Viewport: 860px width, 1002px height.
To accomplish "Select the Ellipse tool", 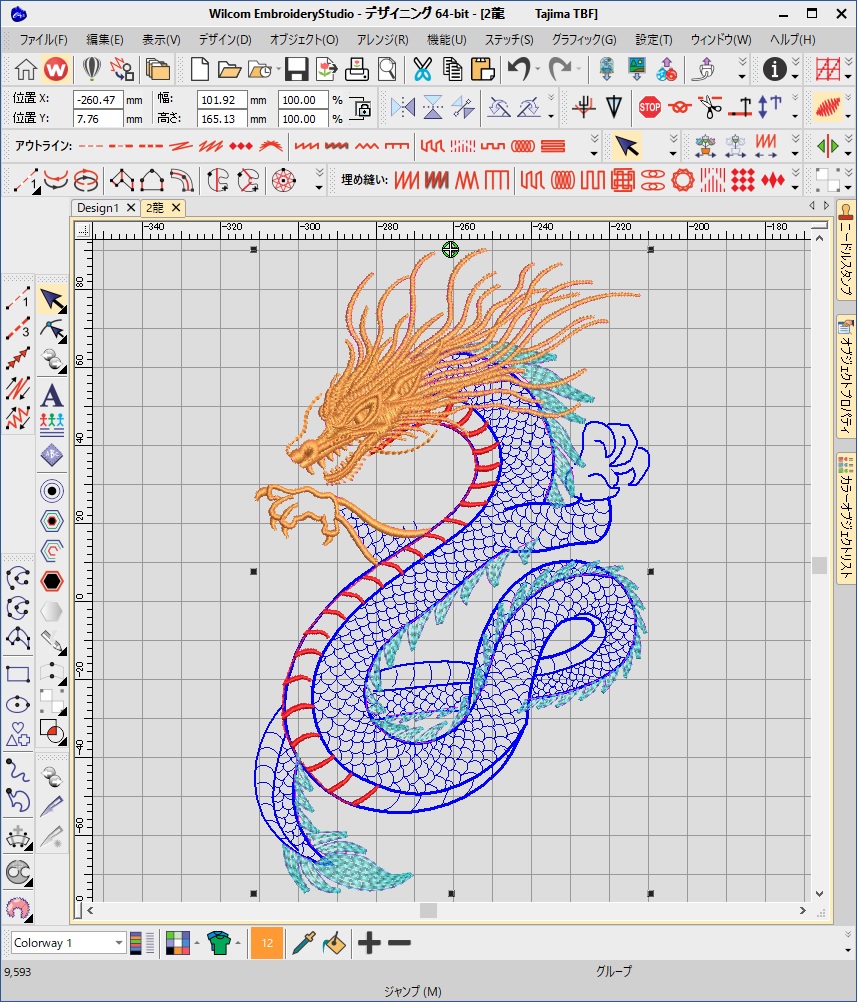I will pyautogui.click(x=18, y=704).
